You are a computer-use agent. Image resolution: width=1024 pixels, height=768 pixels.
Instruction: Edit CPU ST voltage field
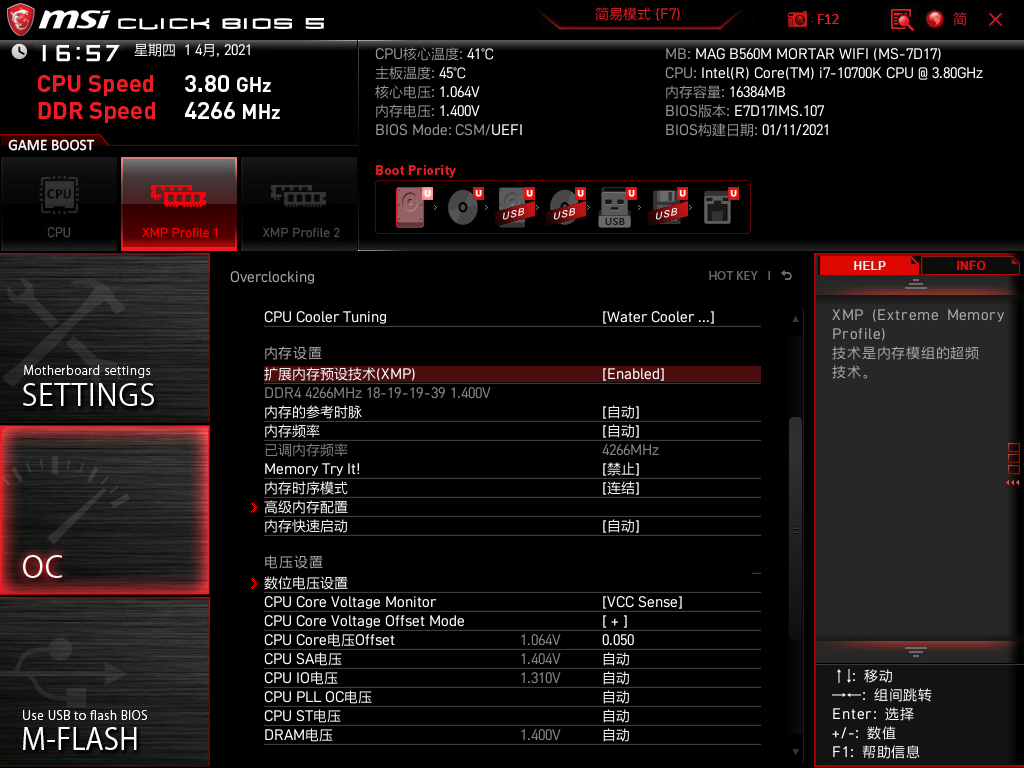(x=616, y=716)
